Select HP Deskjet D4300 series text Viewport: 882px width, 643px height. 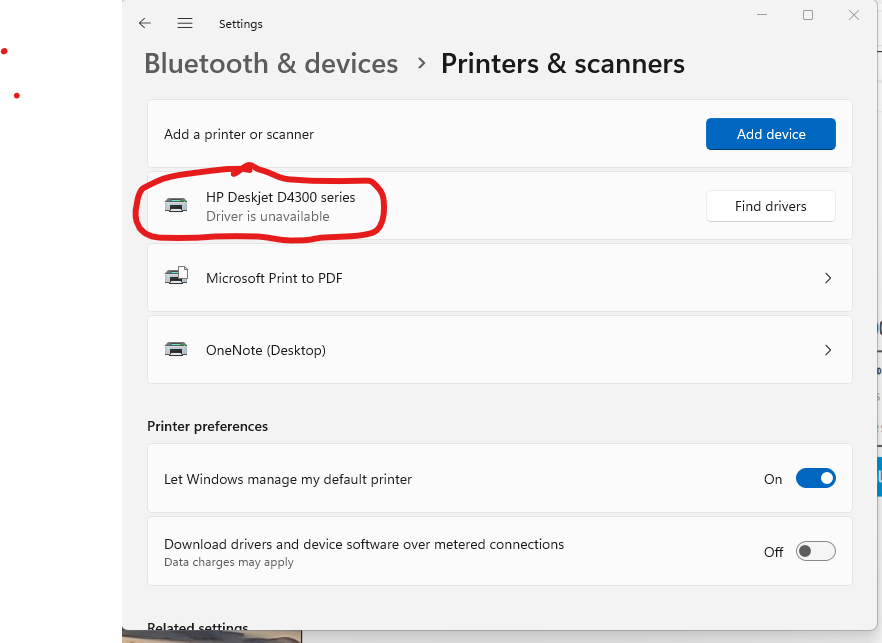click(x=281, y=197)
